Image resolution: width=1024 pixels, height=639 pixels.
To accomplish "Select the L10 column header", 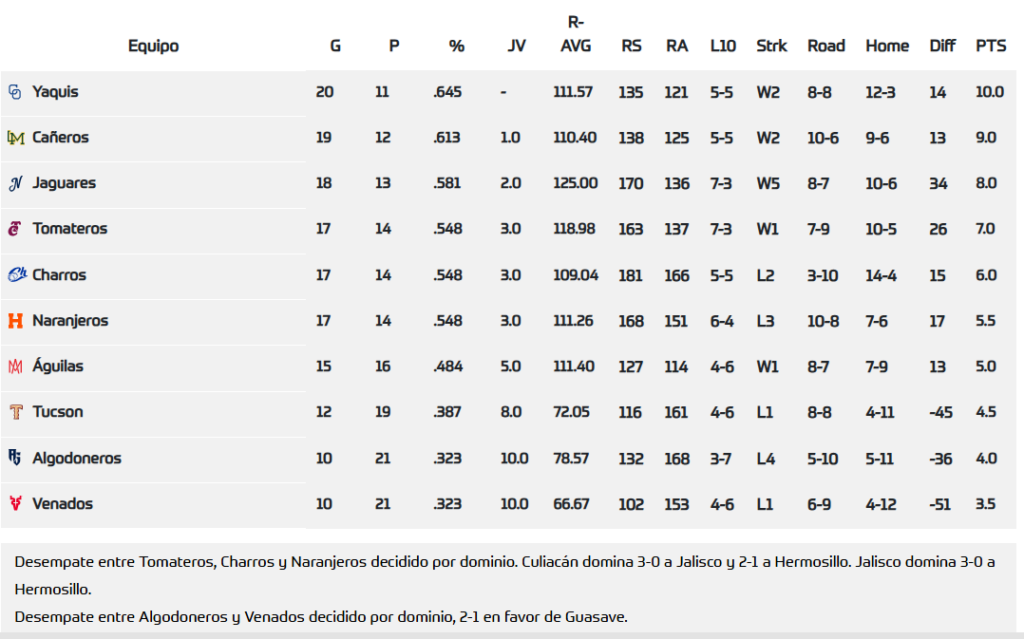I will pos(723,46).
